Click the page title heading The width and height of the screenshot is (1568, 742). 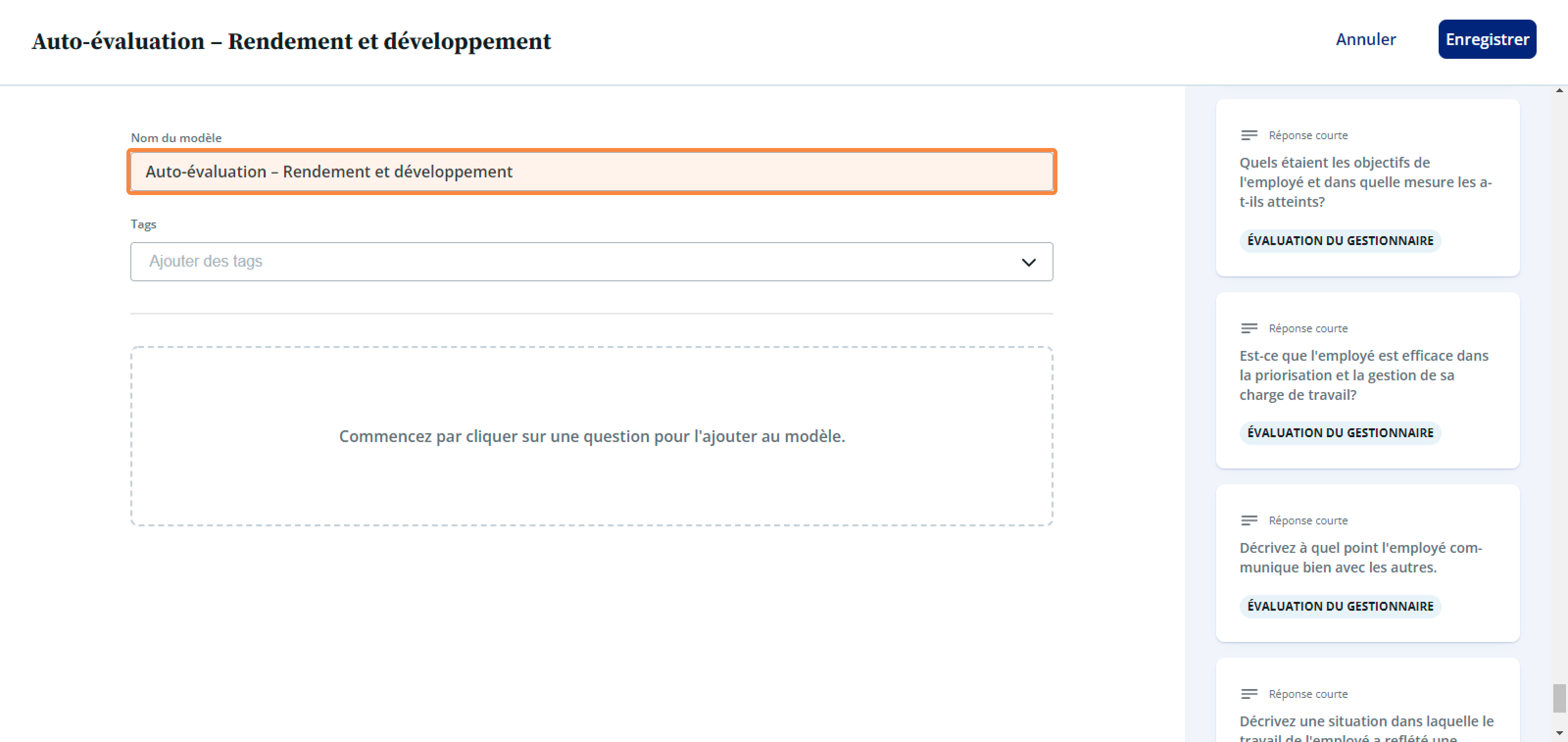pos(291,41)
